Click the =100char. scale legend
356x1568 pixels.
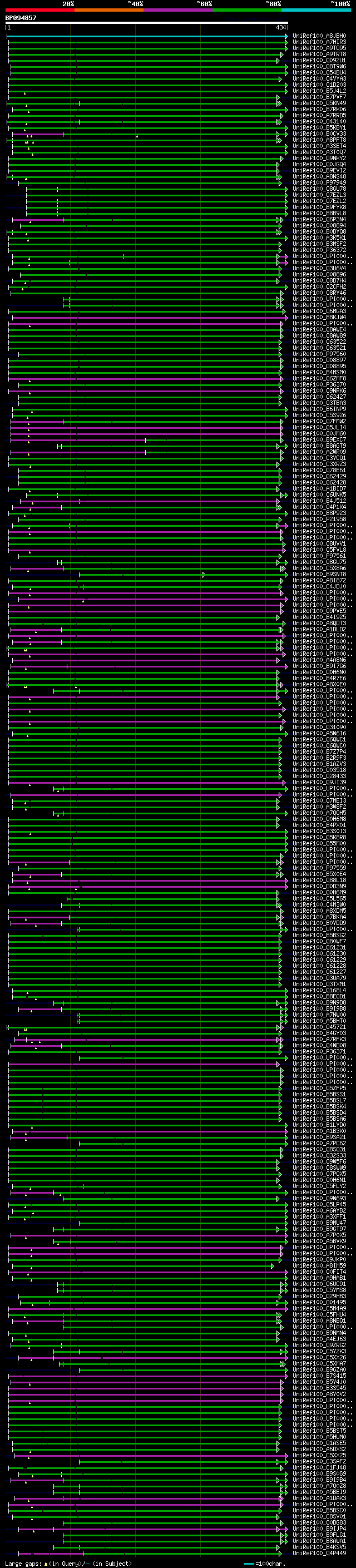(x=265, y=1563)
